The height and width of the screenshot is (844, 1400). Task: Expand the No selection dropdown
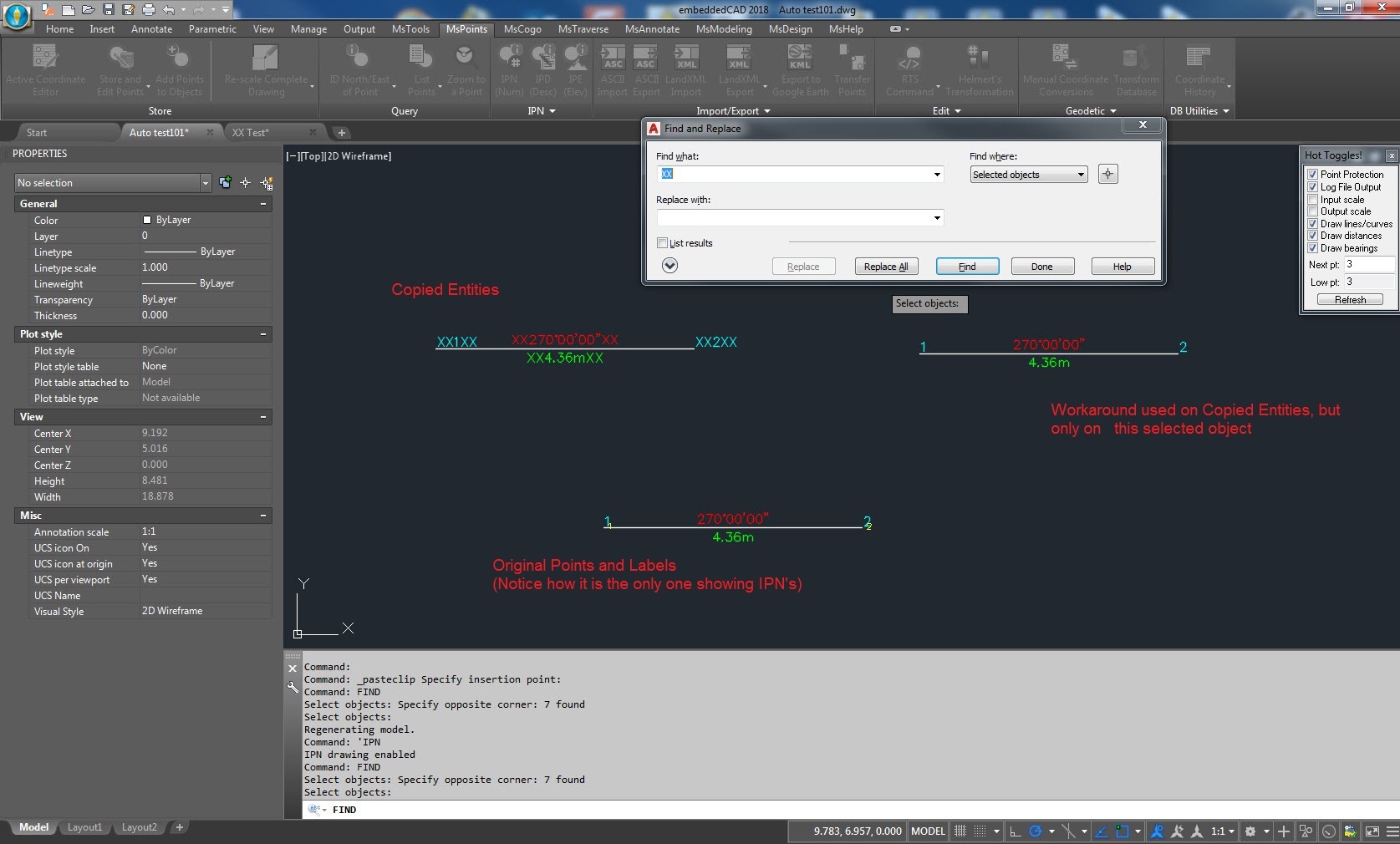[205, 183]
